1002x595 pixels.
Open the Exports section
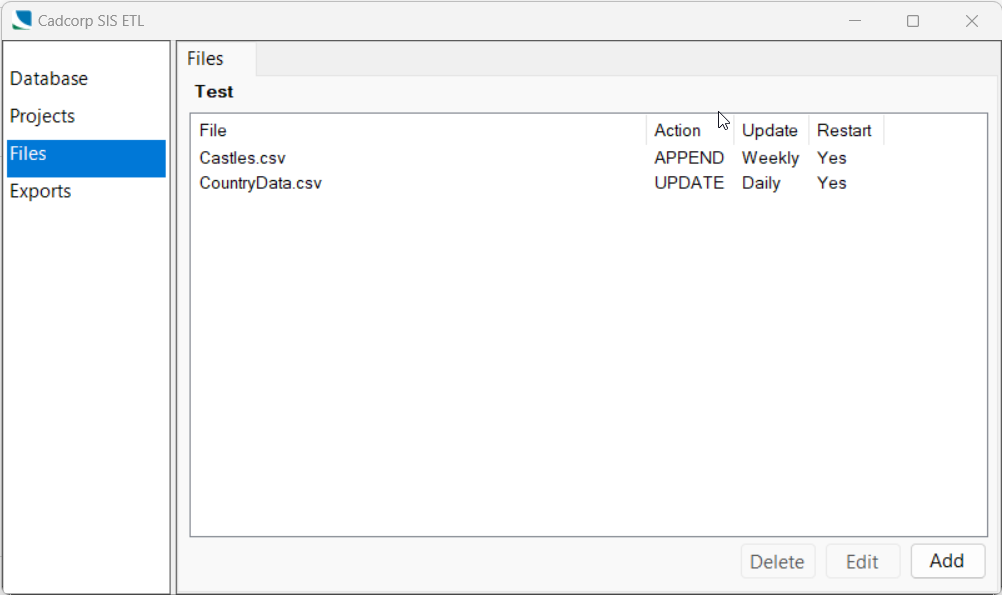pyautogui.click(x=41, y=192)
